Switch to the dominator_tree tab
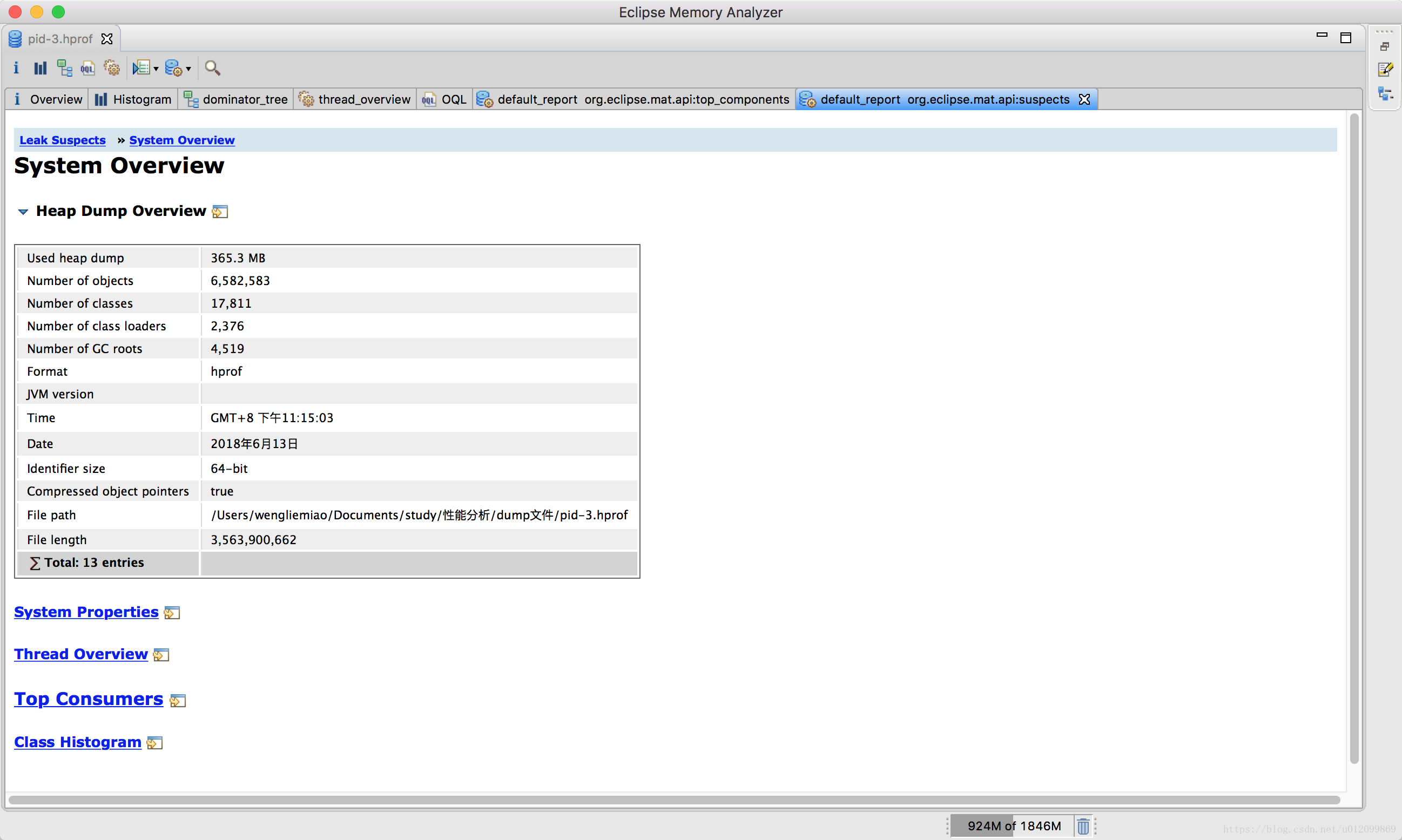 [x=236, y=99]
